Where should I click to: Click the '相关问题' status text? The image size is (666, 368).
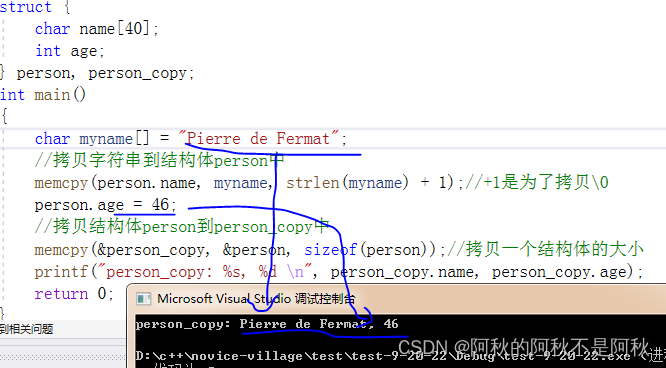(x=31, y=329)
